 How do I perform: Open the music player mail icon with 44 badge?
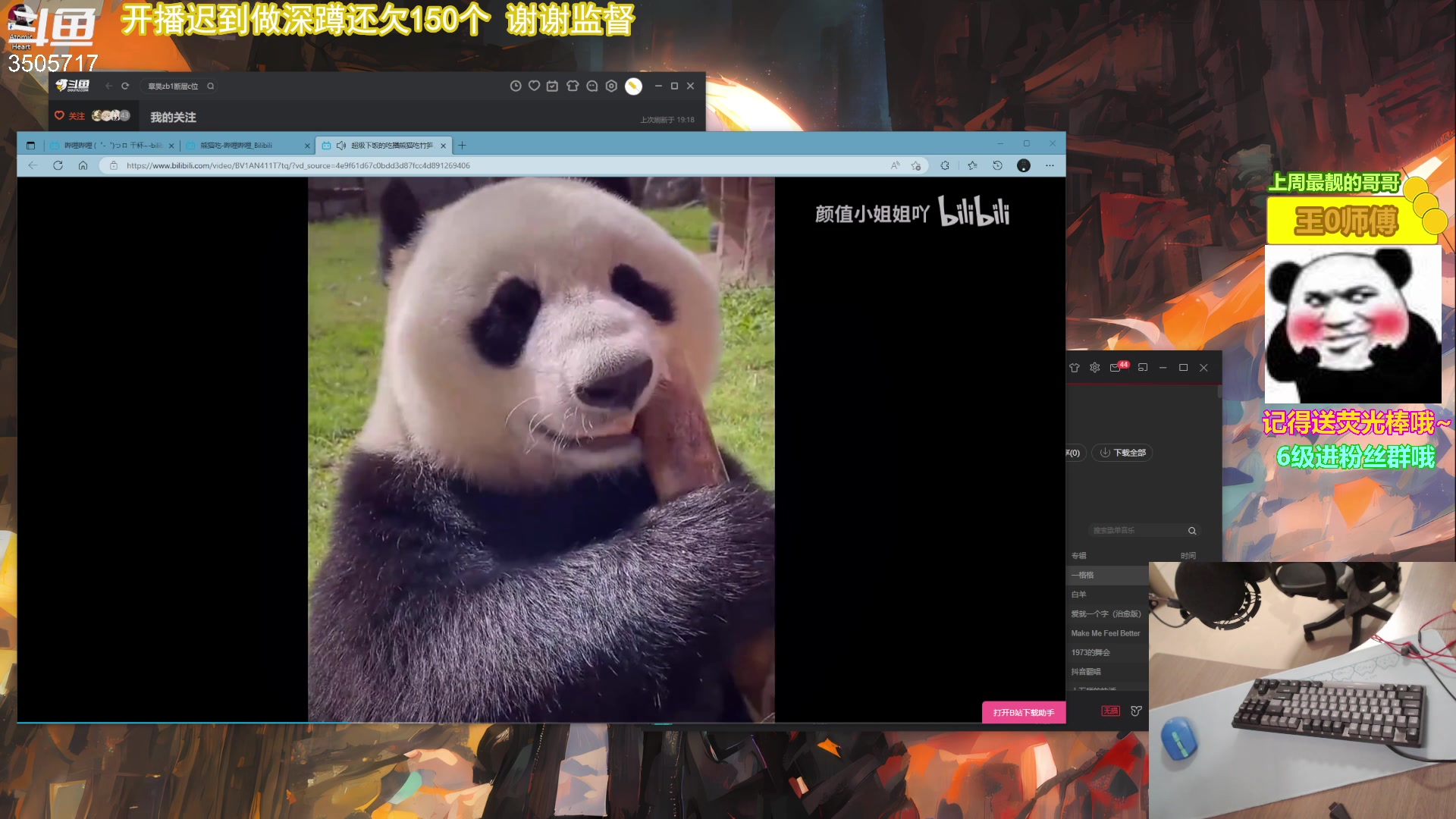click(1115, 367)
